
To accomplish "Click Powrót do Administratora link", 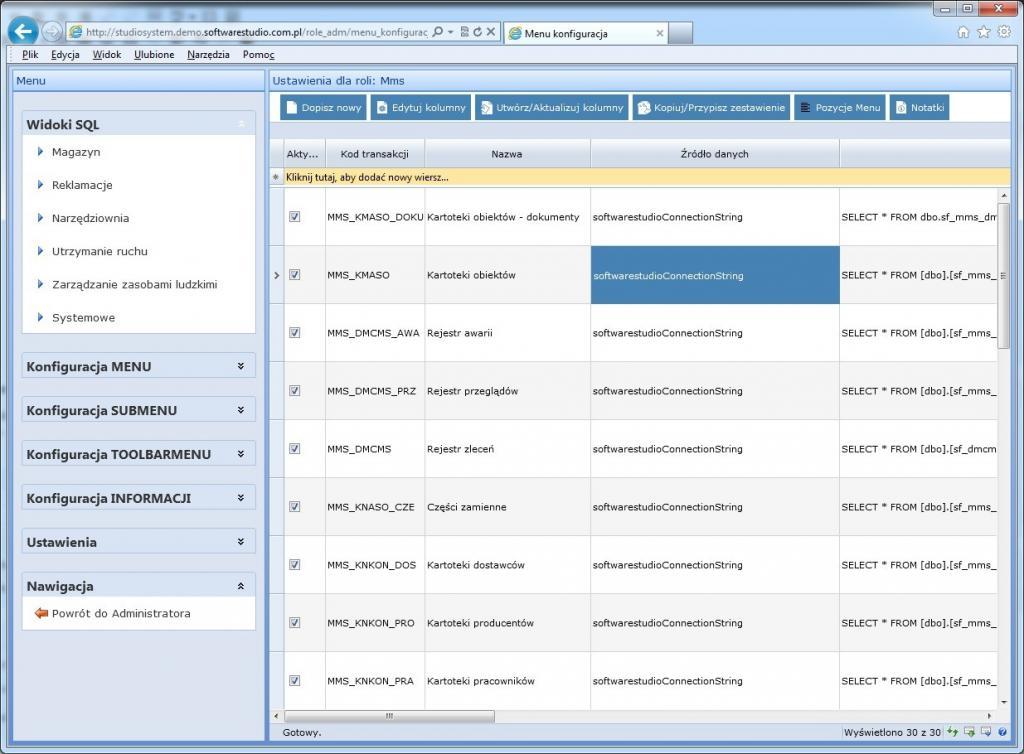I will 120,613.
